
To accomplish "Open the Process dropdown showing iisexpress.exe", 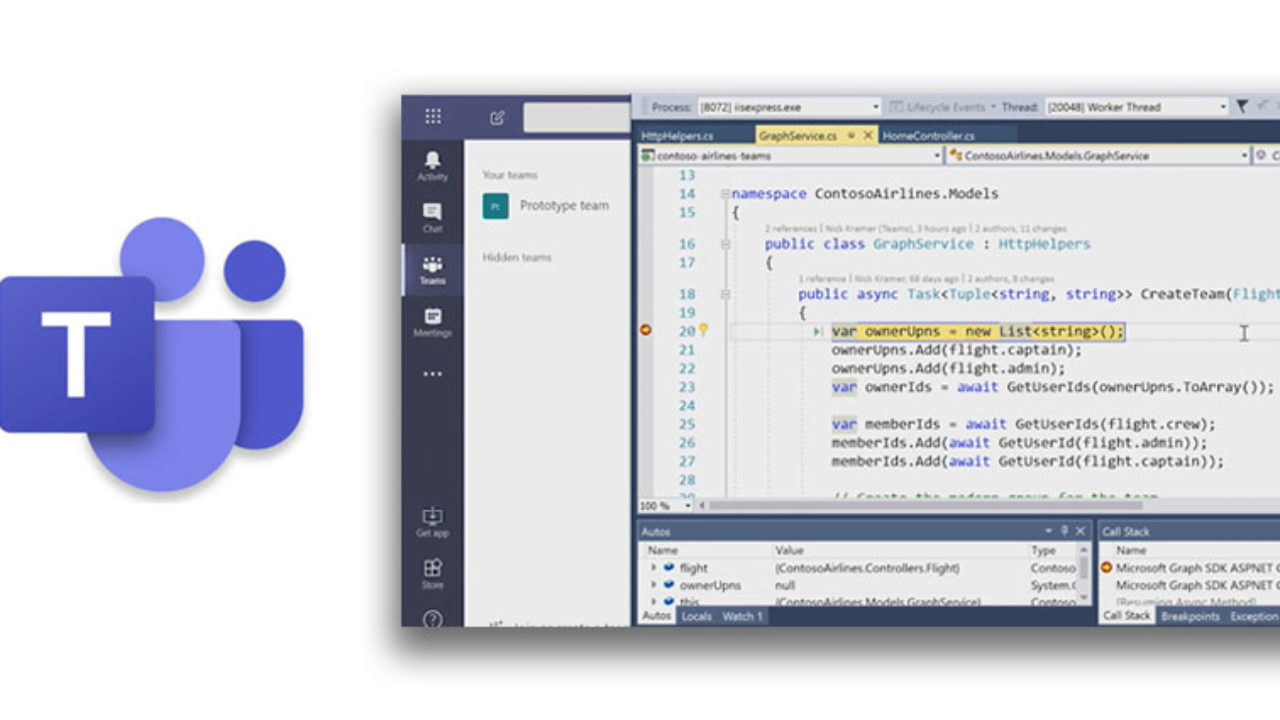I will pos(789,106).
